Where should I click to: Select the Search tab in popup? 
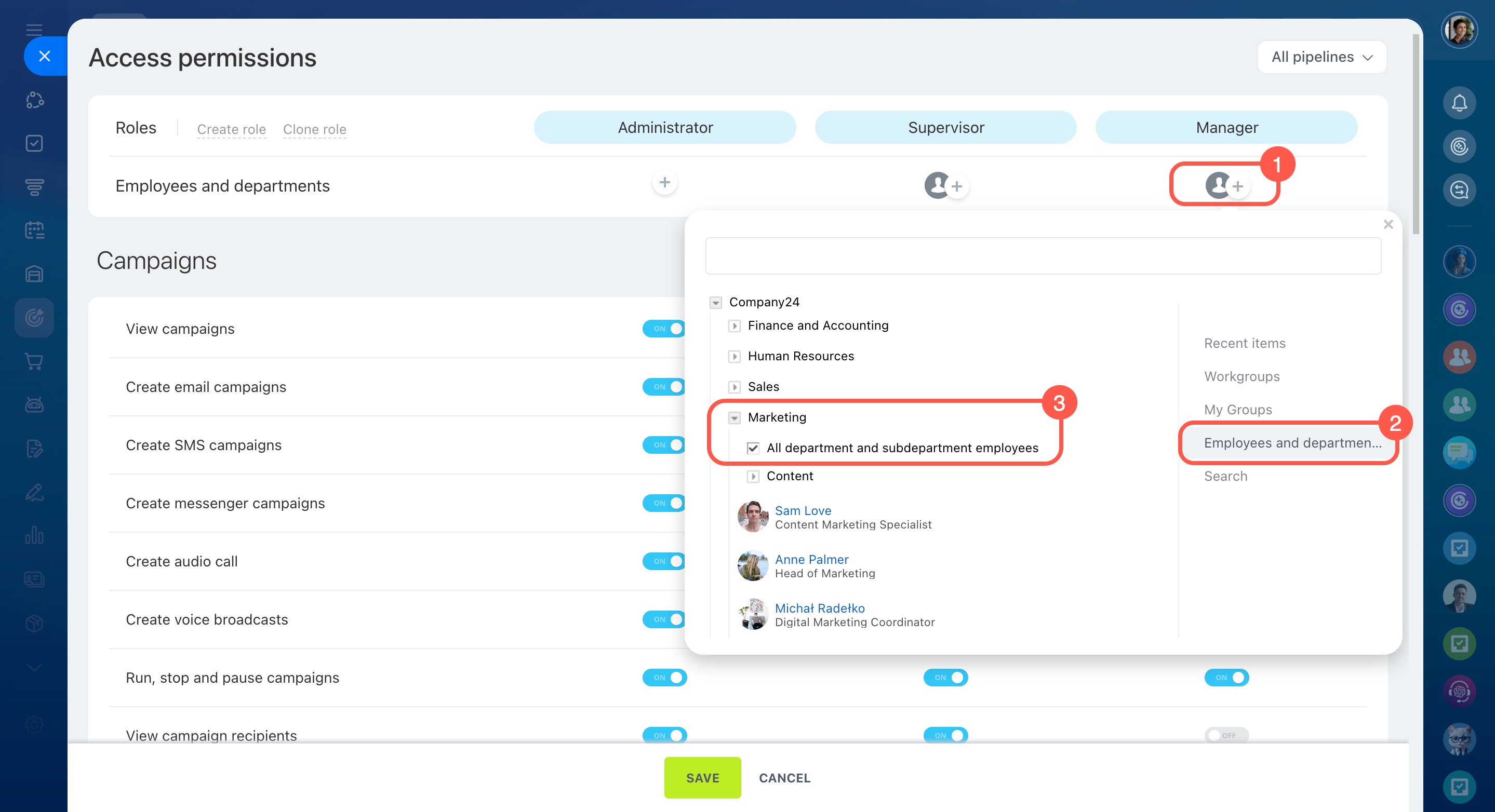[x=1225, y=476]
